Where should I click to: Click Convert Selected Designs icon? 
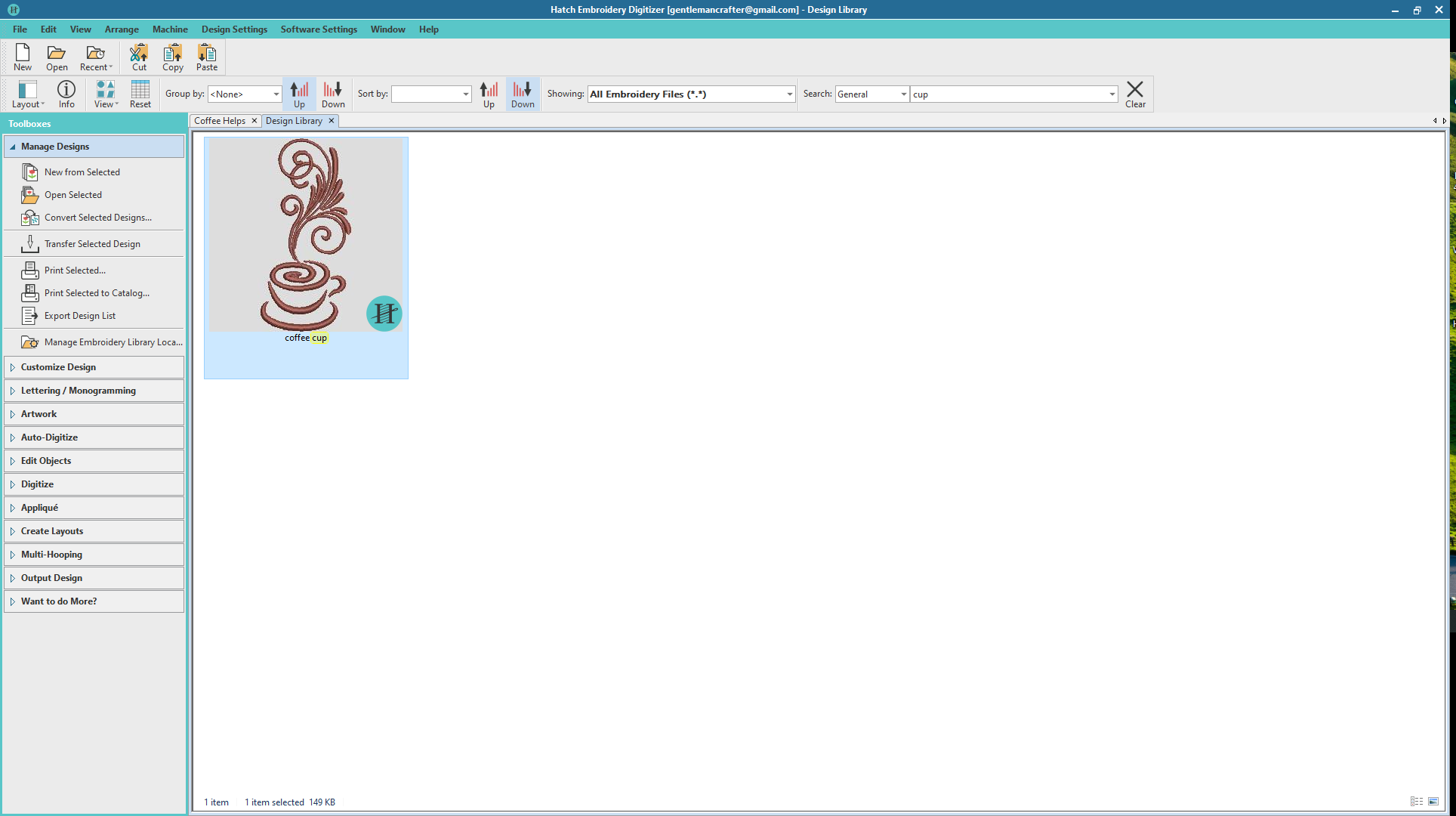pyautogui.click(x=29, y=218)
